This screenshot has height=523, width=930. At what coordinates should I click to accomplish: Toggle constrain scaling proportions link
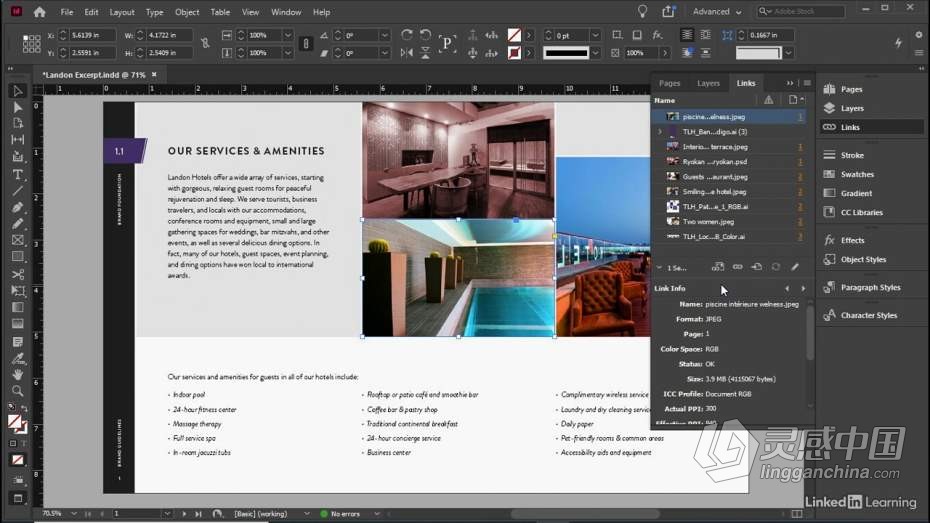point(306,43)
